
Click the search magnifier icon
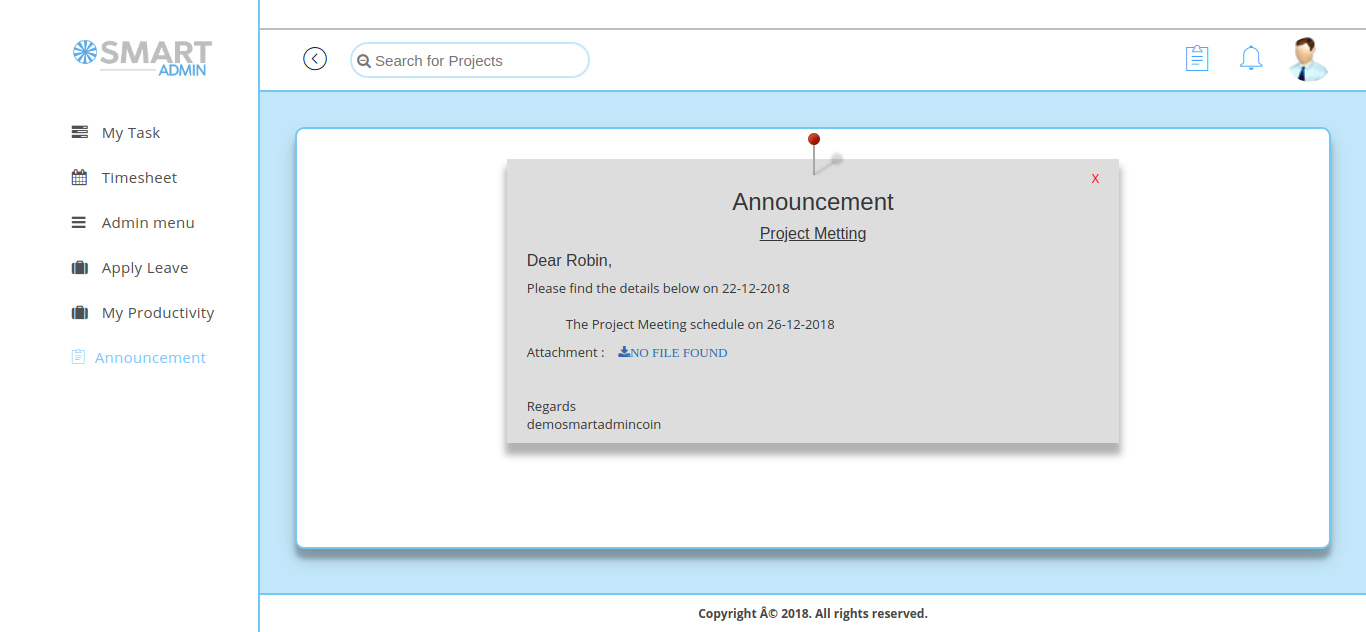pos(364,61)
